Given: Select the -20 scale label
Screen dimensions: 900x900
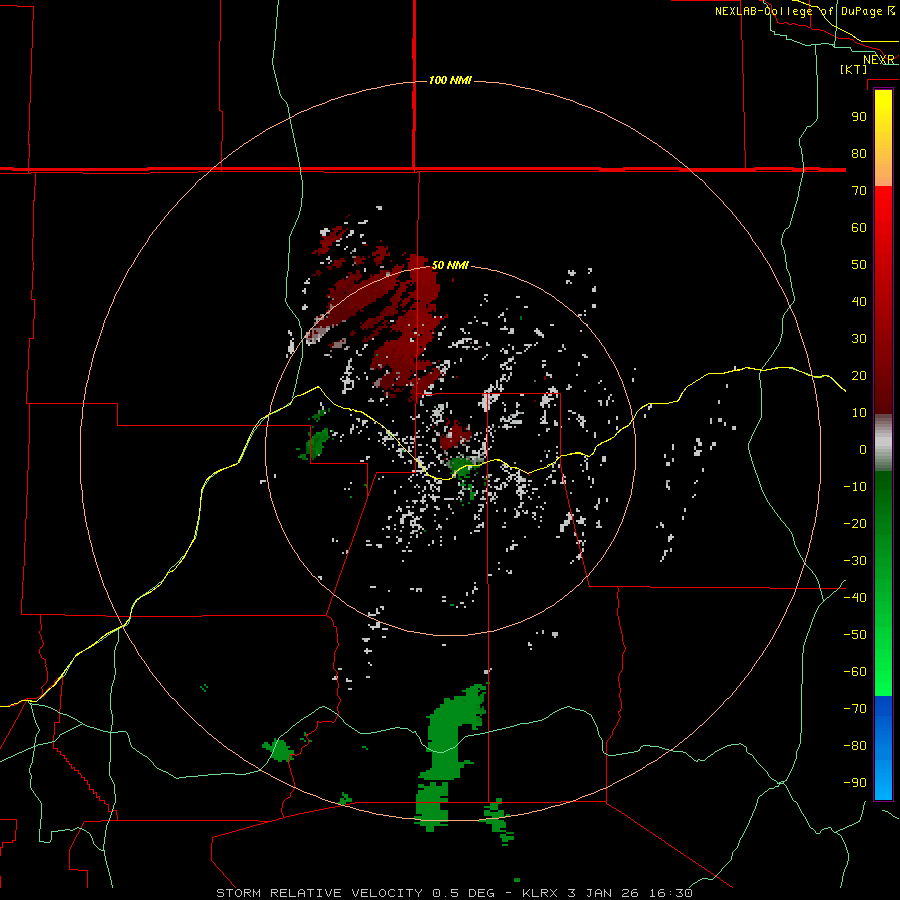Looking at the screenshot, I should point(855,523).
